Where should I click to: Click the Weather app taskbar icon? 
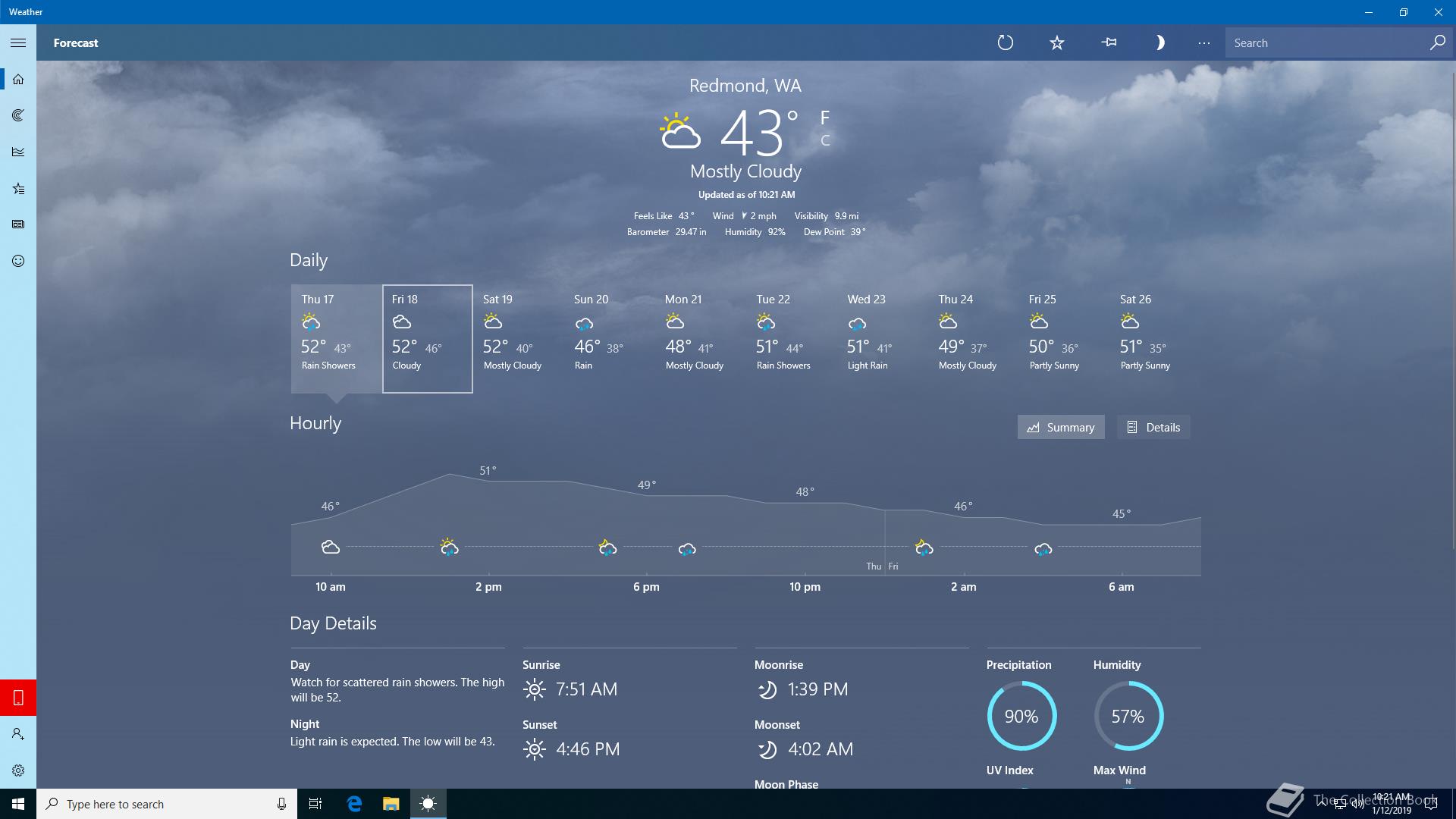coord(428,804)
